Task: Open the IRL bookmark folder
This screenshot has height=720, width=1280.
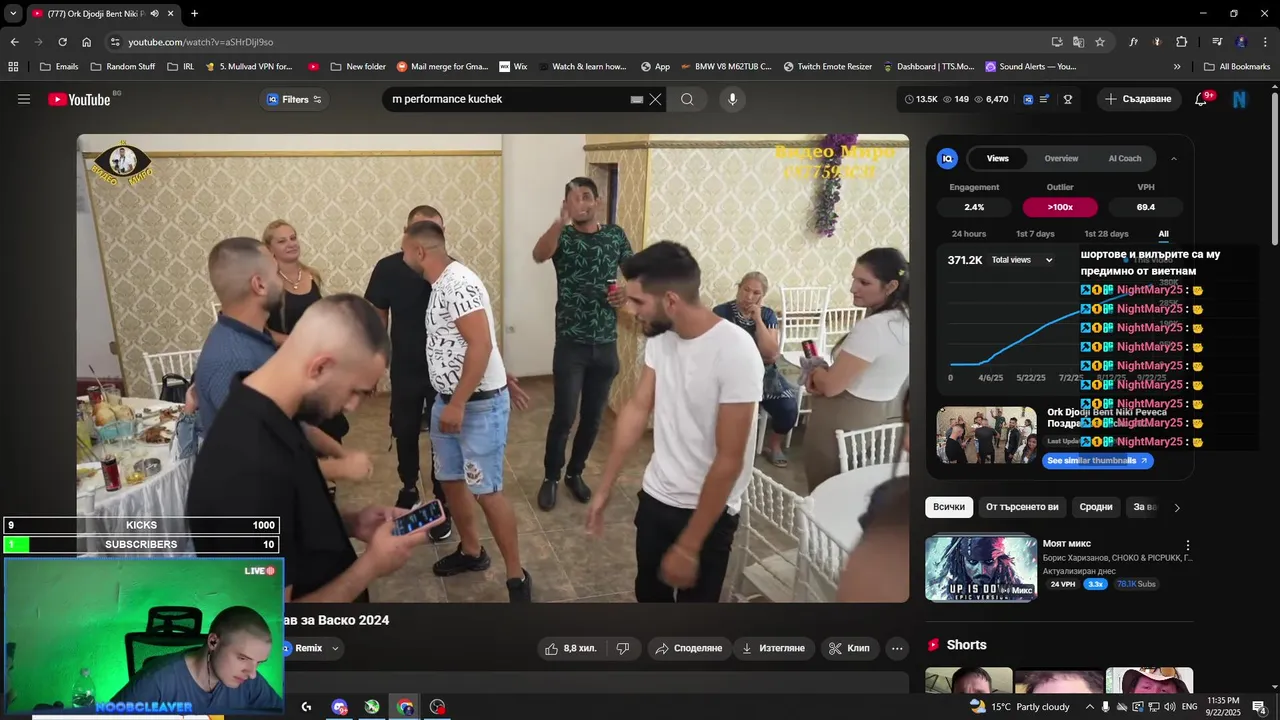Action: [x=181, y=67]
